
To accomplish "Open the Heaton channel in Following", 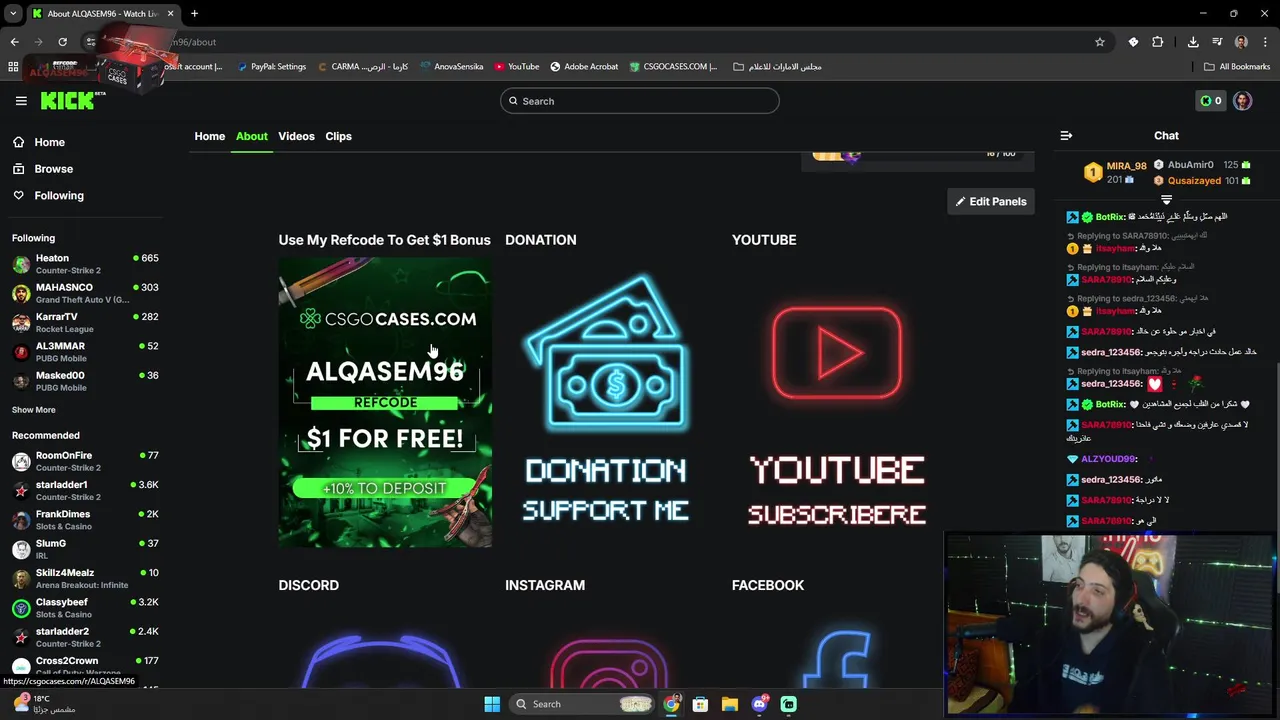I will tap(85, 264).
